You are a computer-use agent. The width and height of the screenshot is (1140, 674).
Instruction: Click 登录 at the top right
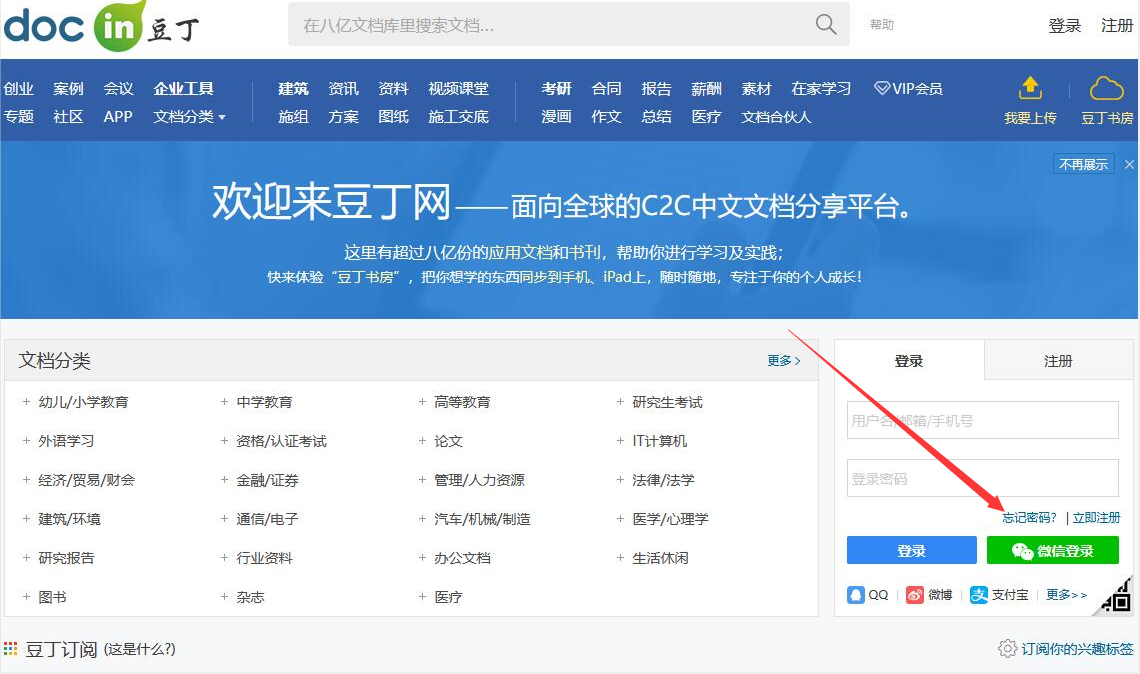pos(1065,25)
